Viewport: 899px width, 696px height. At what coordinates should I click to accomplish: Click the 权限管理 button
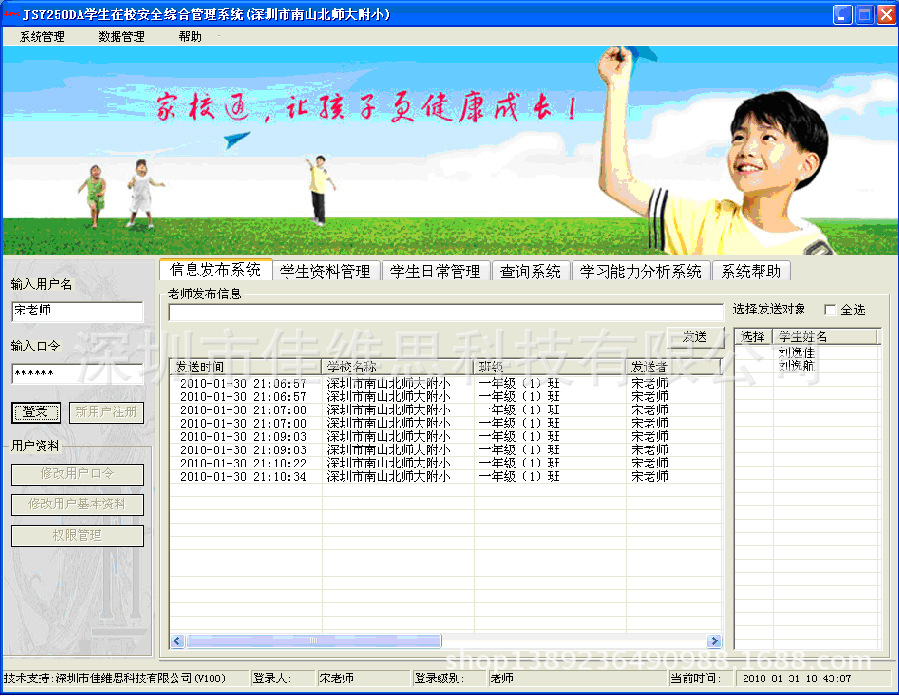click(x=77, y=536)
